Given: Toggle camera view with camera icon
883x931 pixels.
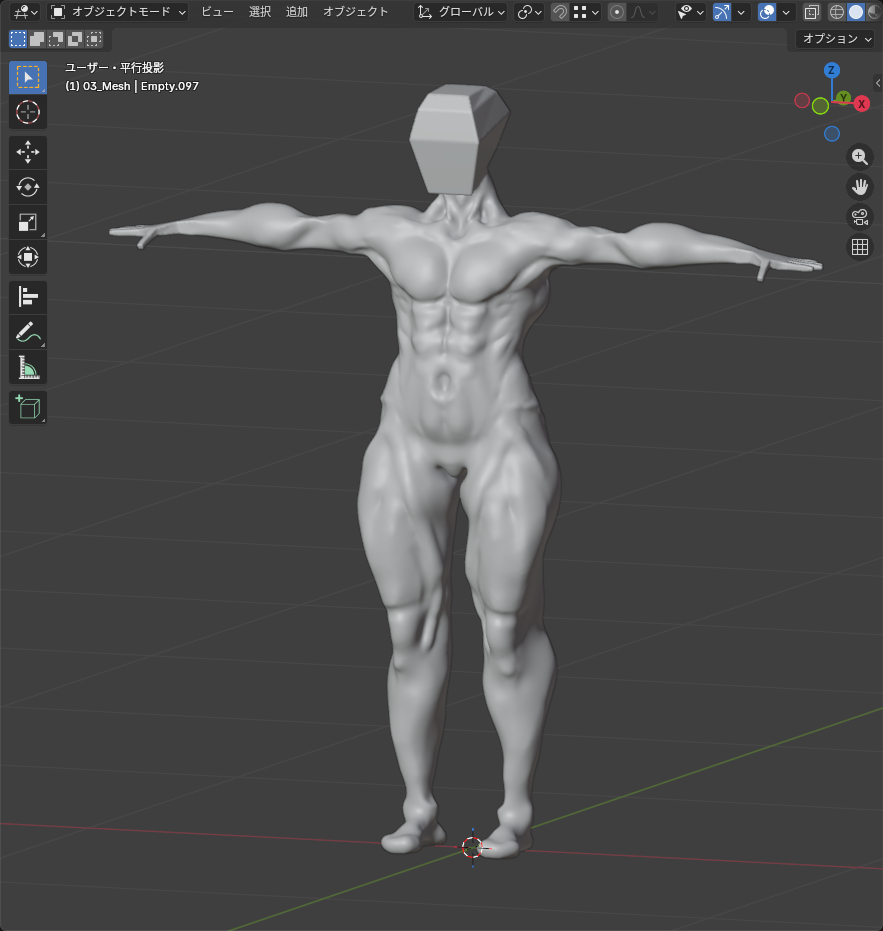Looking at the screenshot, I should tap(859, 217).
